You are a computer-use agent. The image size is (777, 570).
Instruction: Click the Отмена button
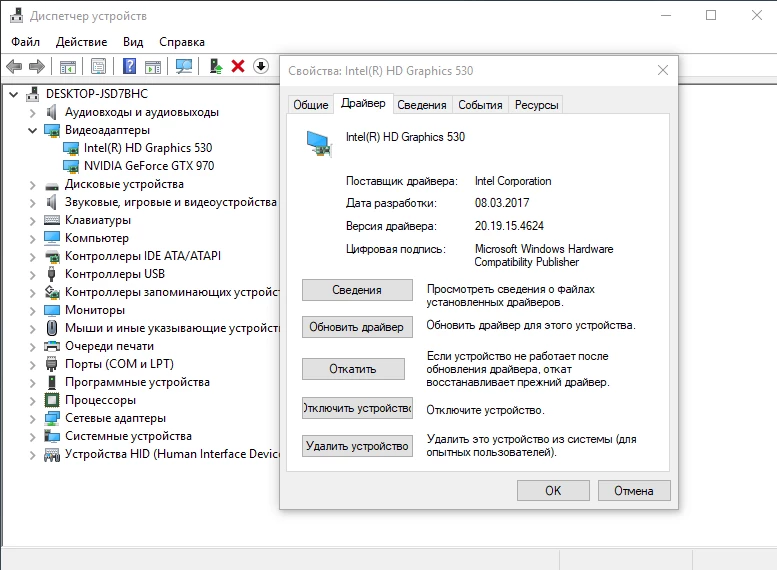(634, 490)
